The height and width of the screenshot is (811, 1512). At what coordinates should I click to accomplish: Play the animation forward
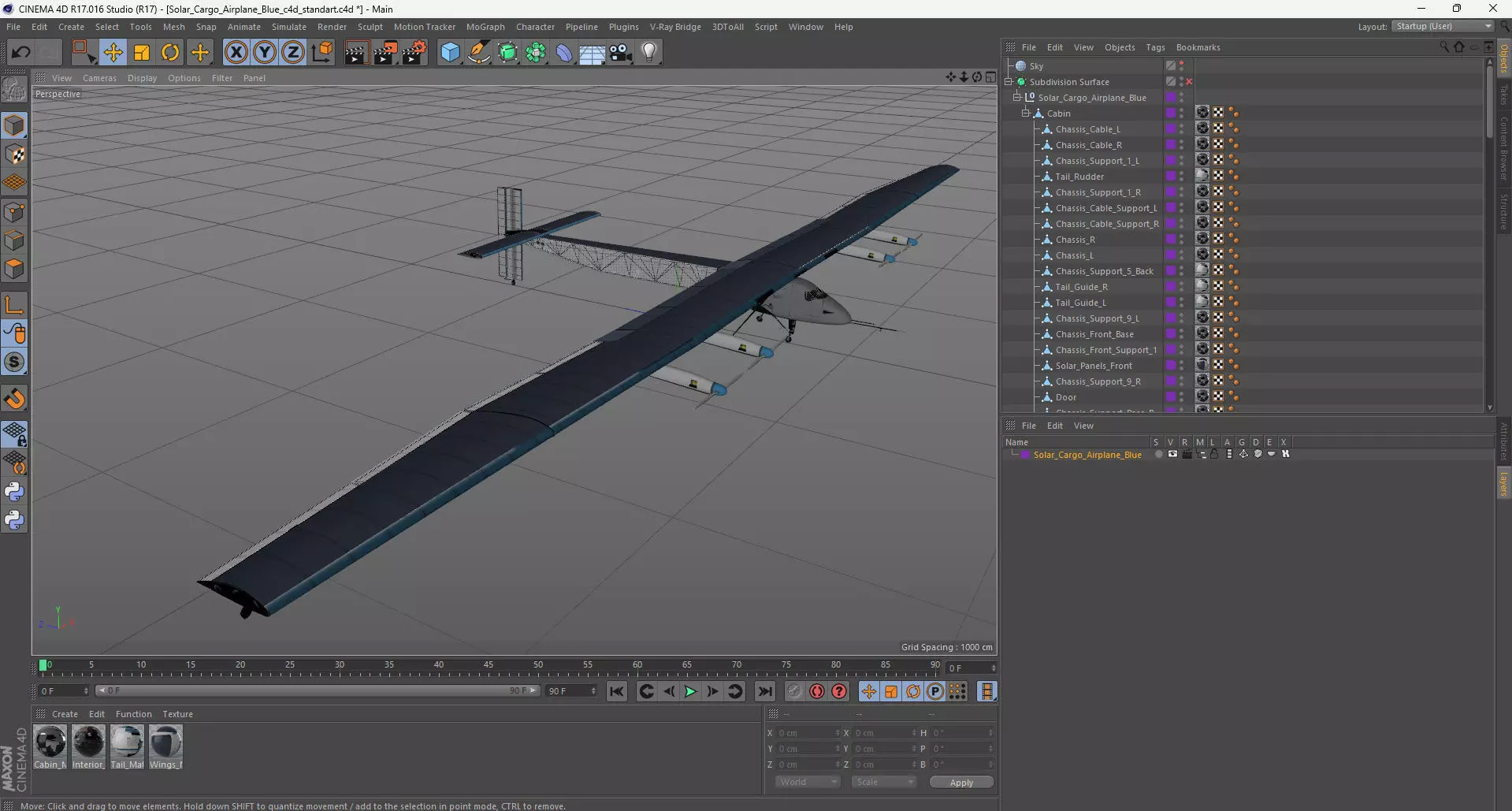(x=690, y=691)
